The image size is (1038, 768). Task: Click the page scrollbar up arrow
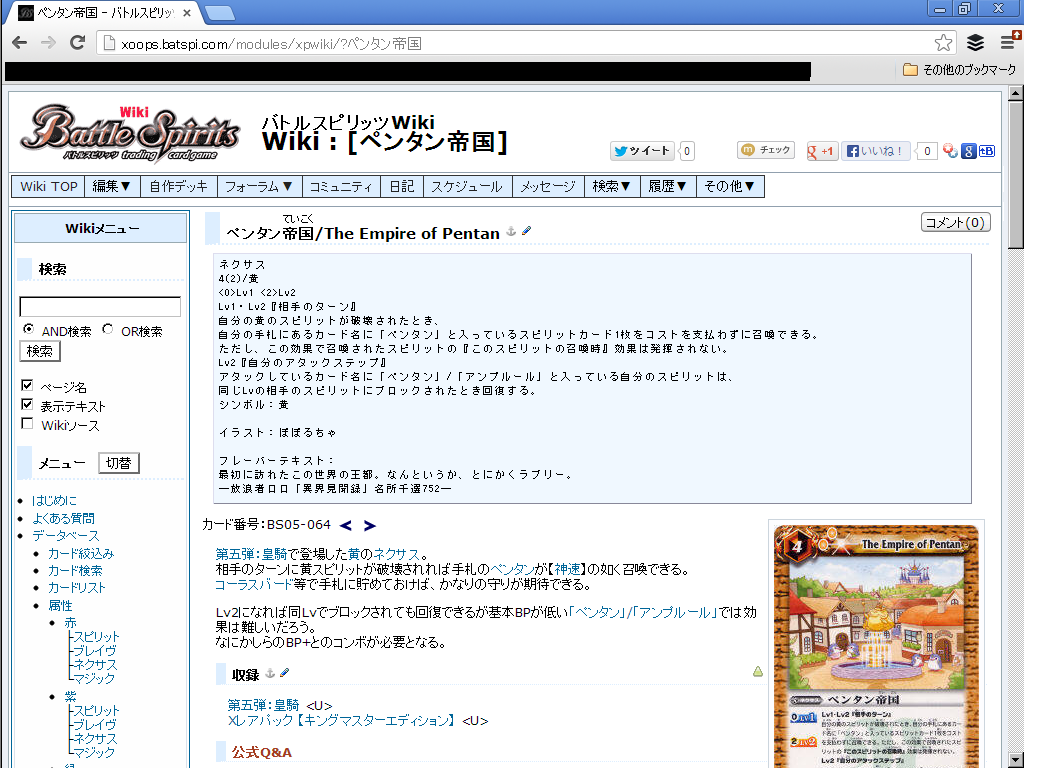1016,93
